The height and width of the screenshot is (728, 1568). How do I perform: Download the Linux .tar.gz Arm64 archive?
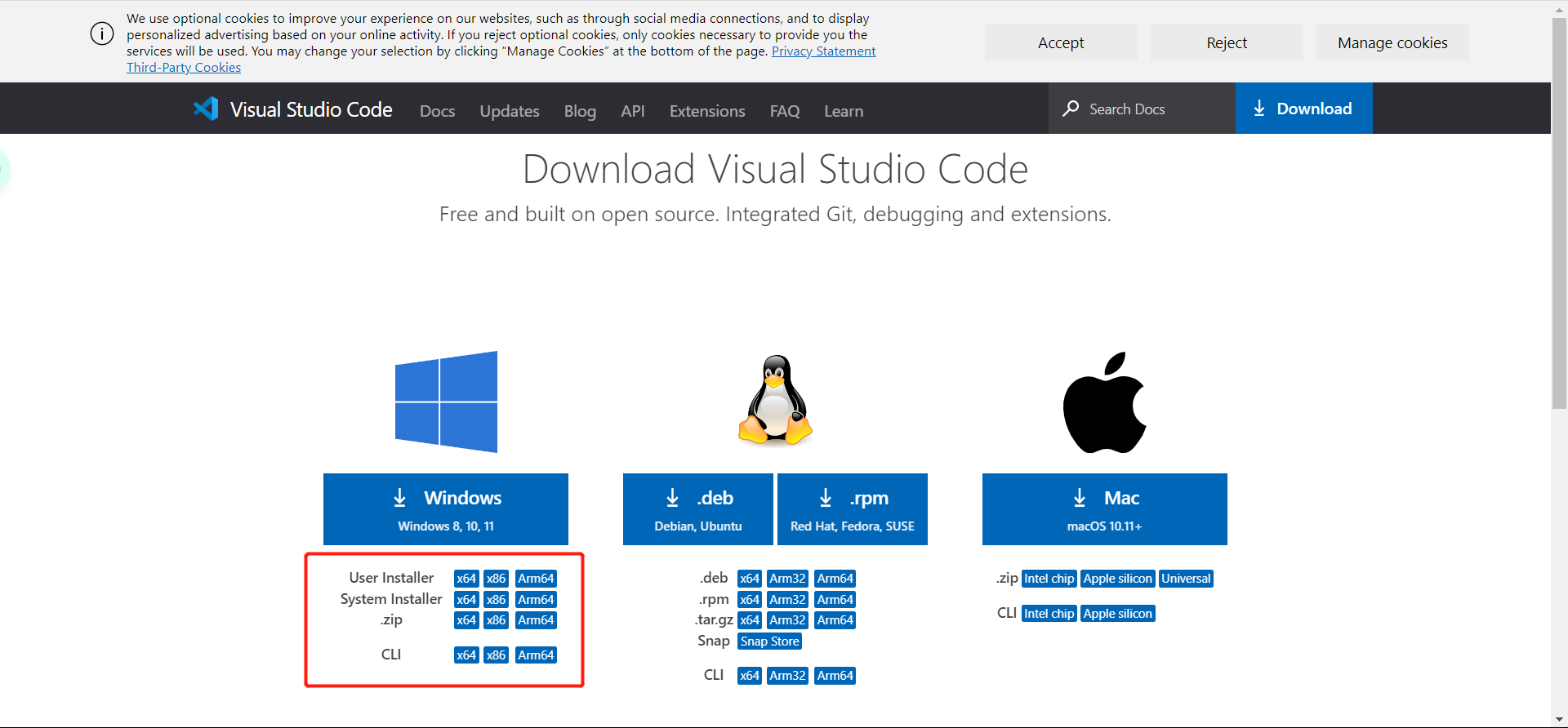pyautogui.click(x=835, y=620)
